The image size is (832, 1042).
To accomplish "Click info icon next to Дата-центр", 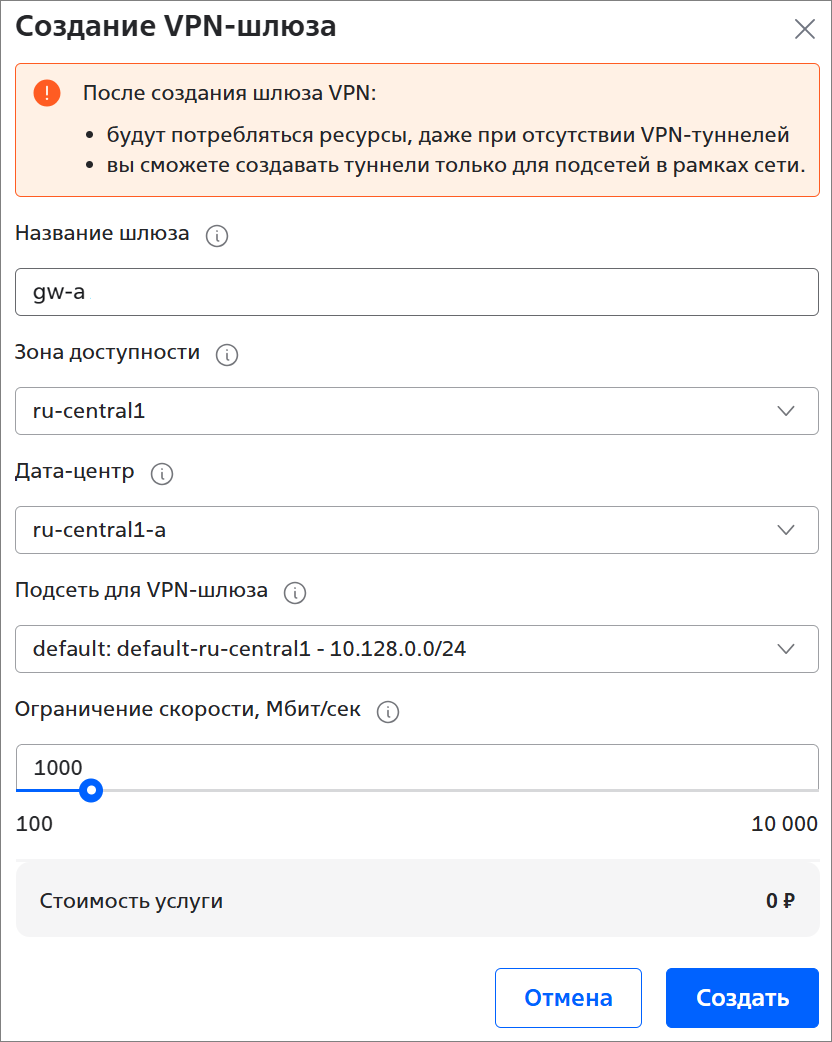I will click(x=162, y=474).
